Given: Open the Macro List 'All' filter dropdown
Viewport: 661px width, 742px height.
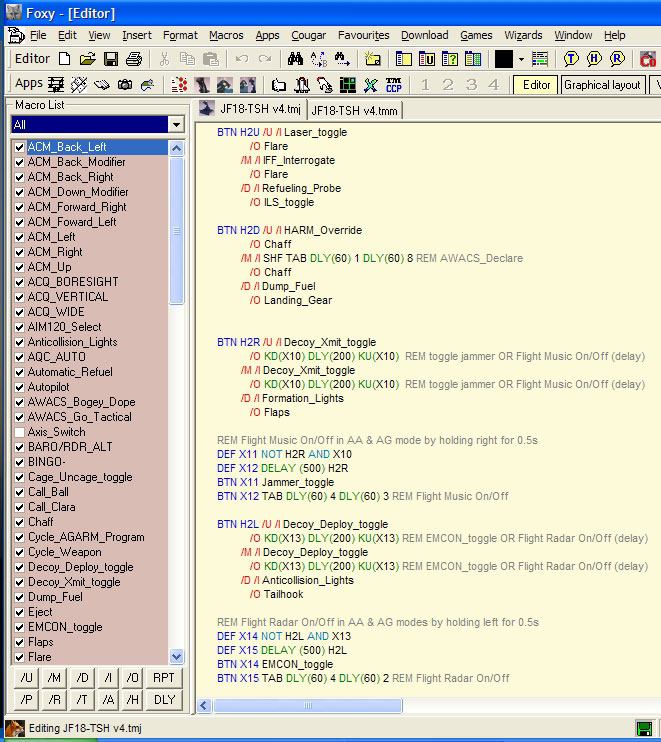Looking at the screenshot, I should pyautogui.click(x=176, y=125).
